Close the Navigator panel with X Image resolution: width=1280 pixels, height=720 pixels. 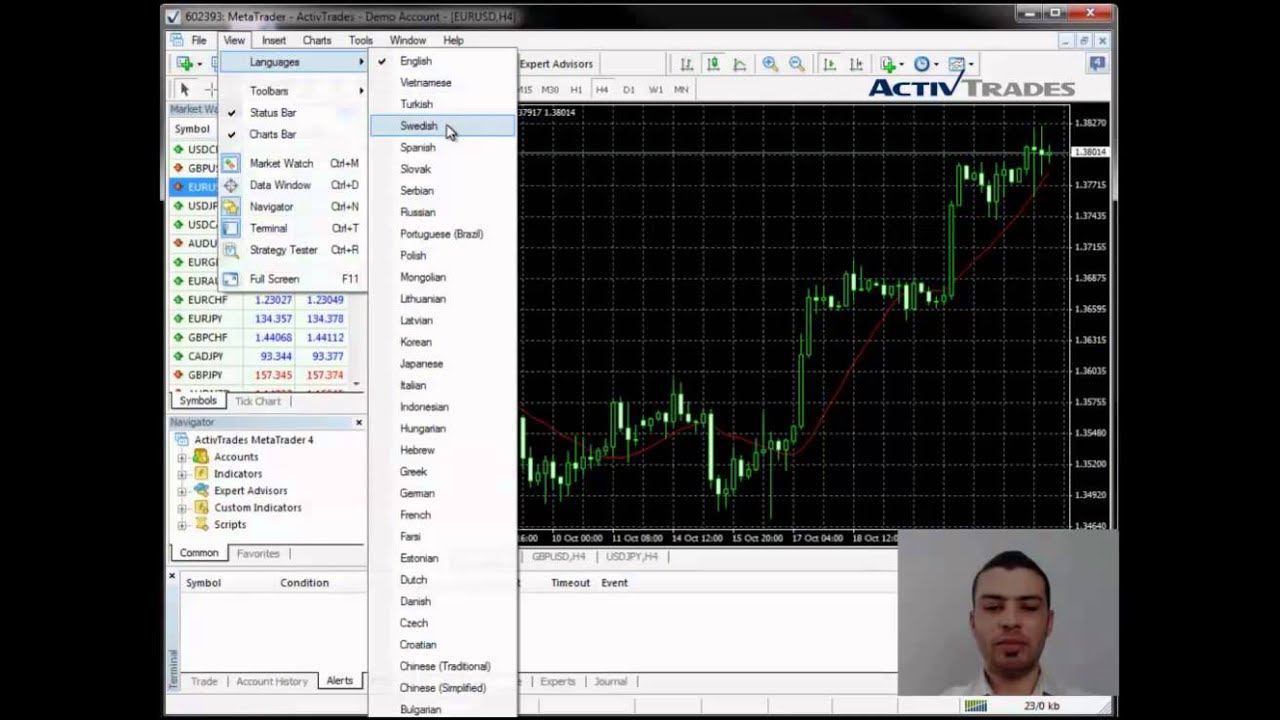pyautogui.click(x=359, y=423)
